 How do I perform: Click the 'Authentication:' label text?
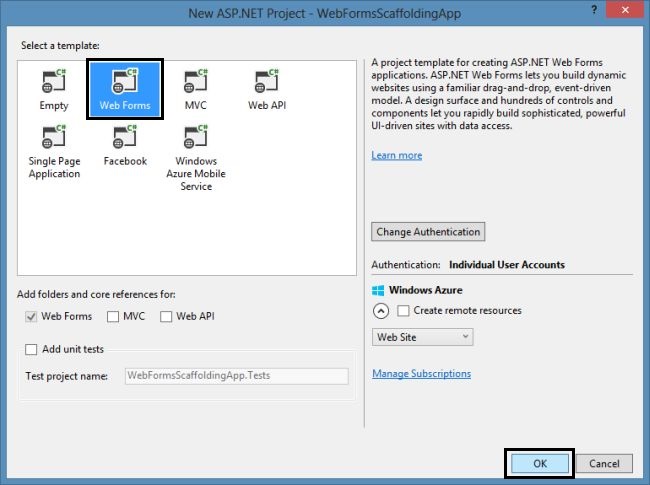(x=406, y=265)
